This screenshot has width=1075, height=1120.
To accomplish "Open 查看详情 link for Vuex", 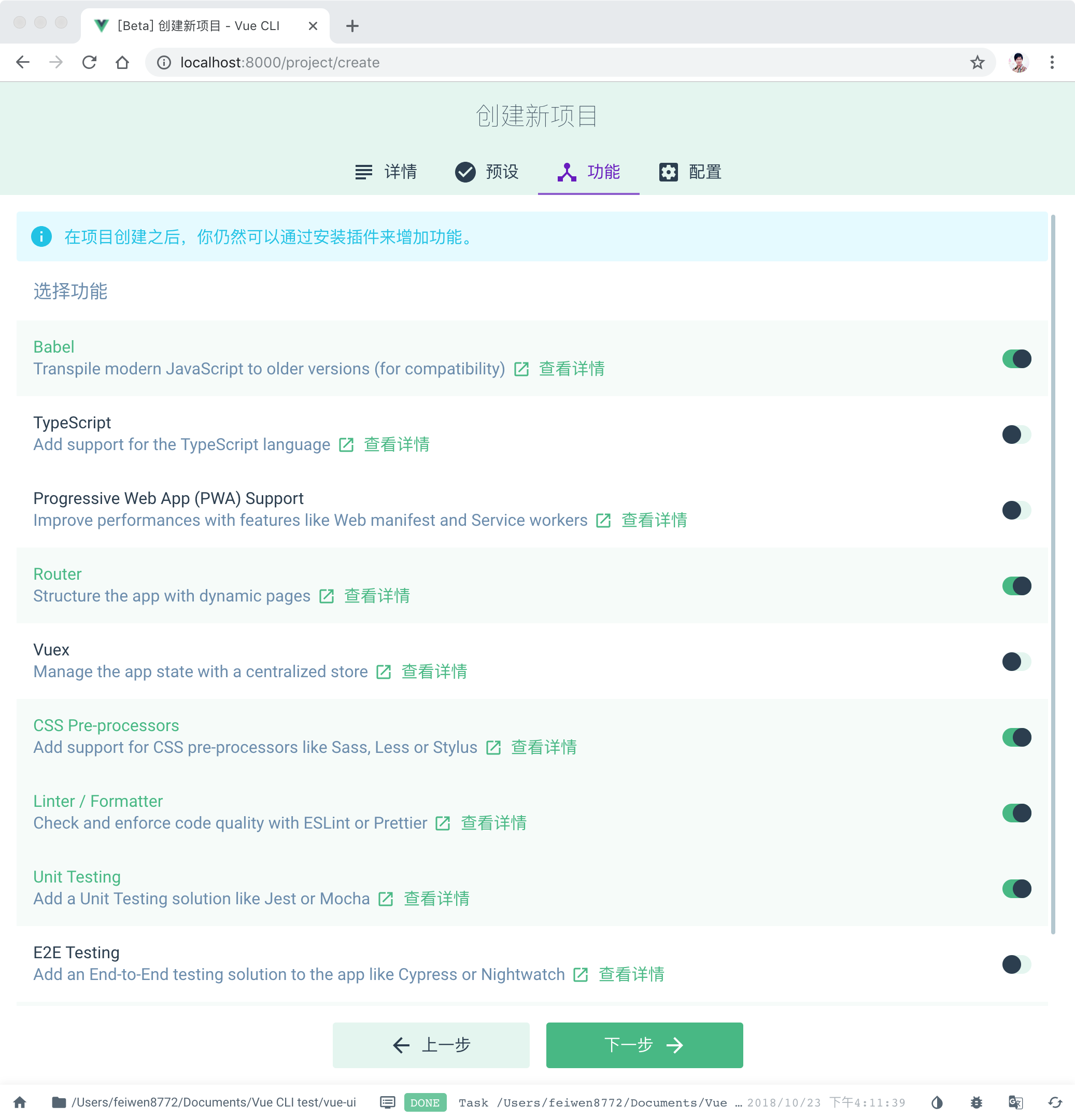I will (x=434, y=672).
